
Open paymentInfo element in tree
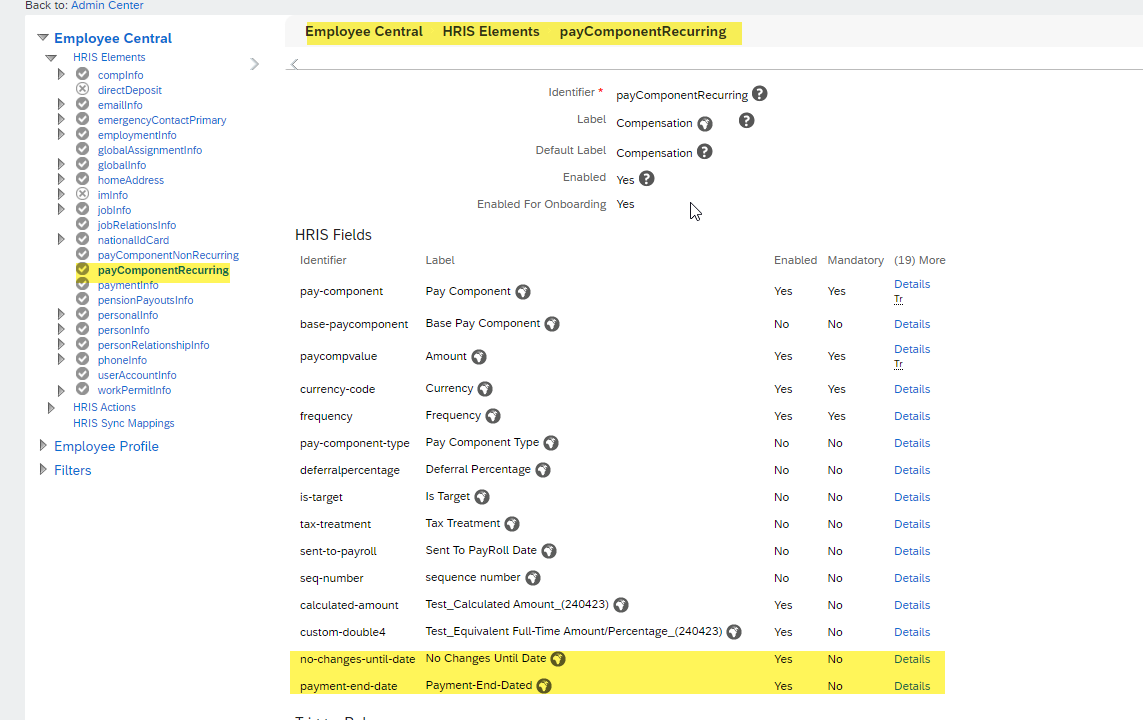click(128, 285)
